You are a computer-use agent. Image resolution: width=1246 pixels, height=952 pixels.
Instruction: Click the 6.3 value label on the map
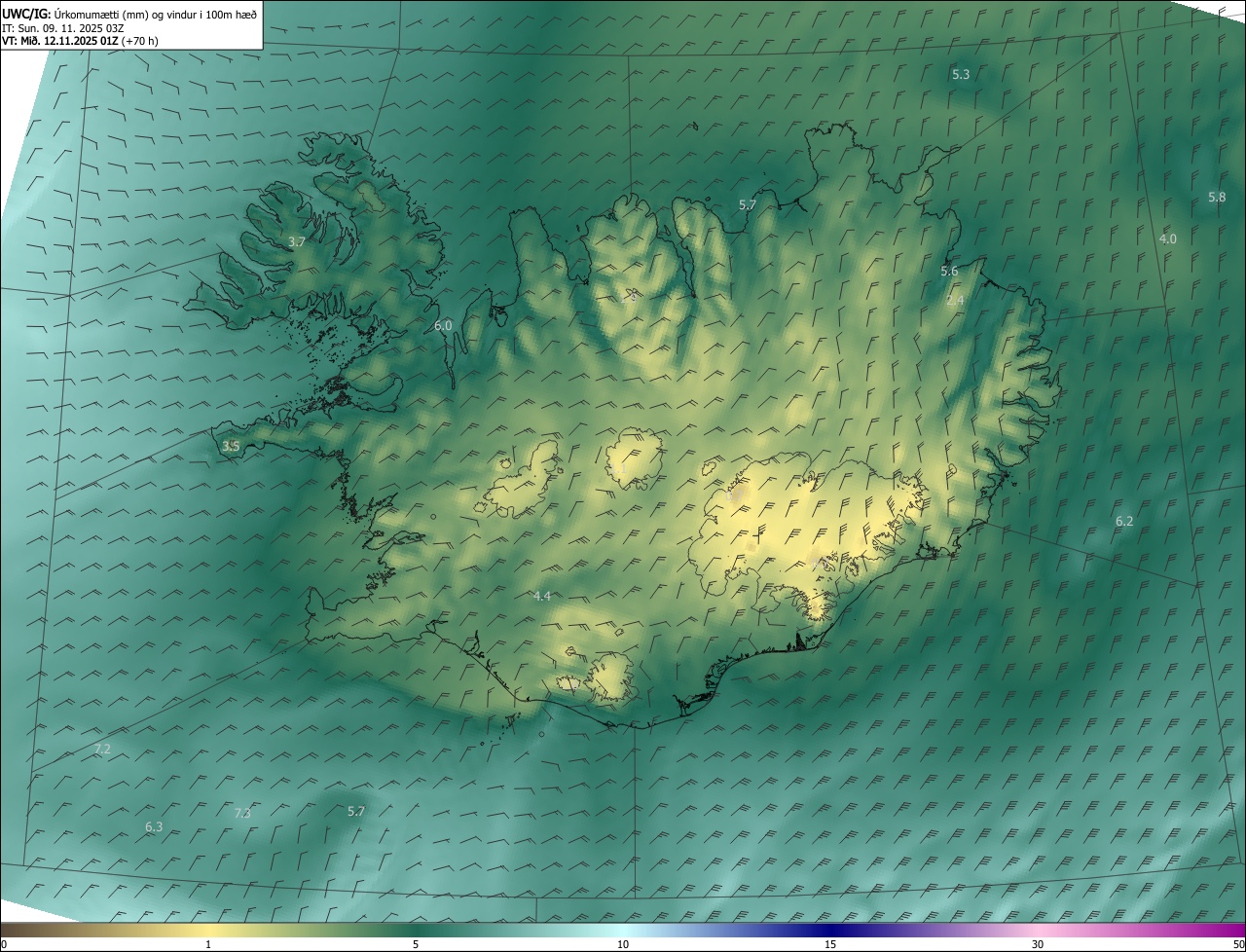pyautogui.click(x=154, y=826)
